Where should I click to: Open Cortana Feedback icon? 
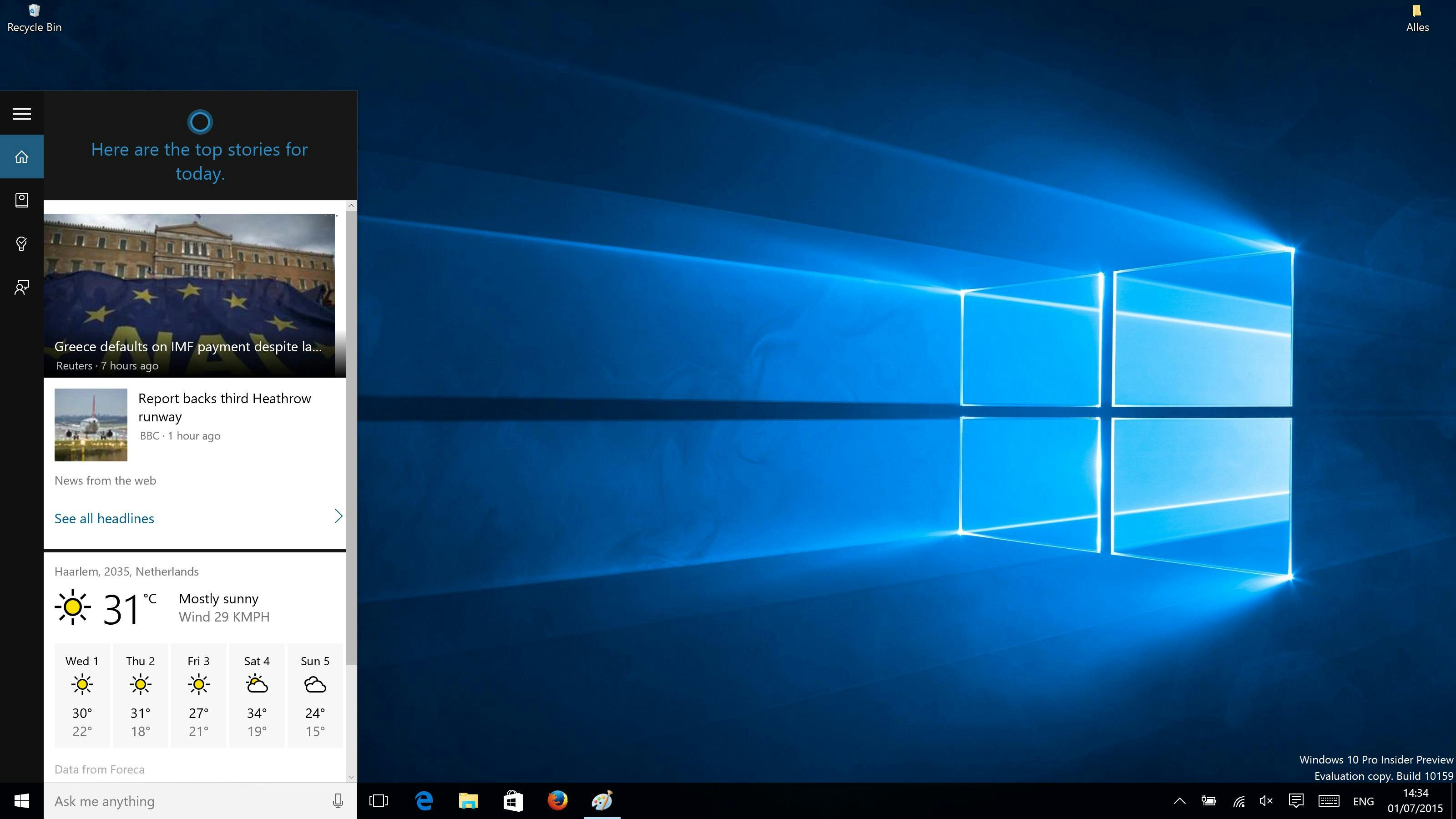[21, 288]
